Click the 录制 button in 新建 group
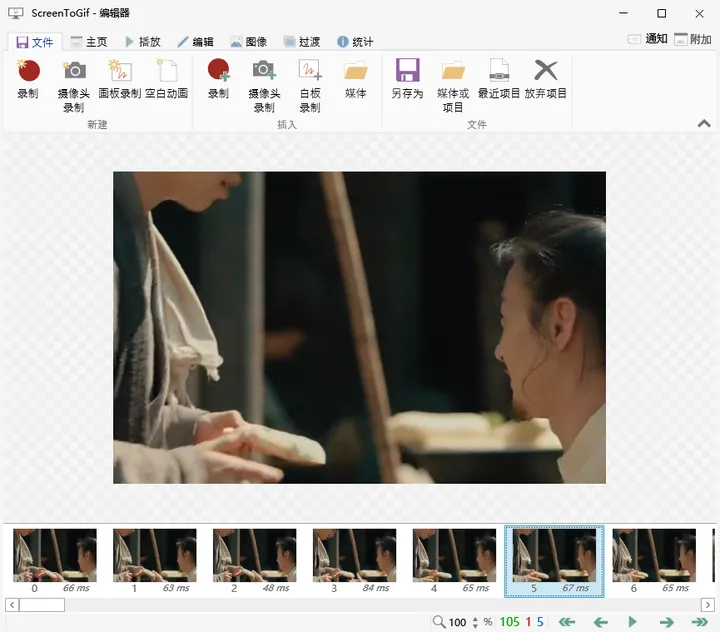The width and height of the screenshot is (720, 632). (x=28, y=79)
